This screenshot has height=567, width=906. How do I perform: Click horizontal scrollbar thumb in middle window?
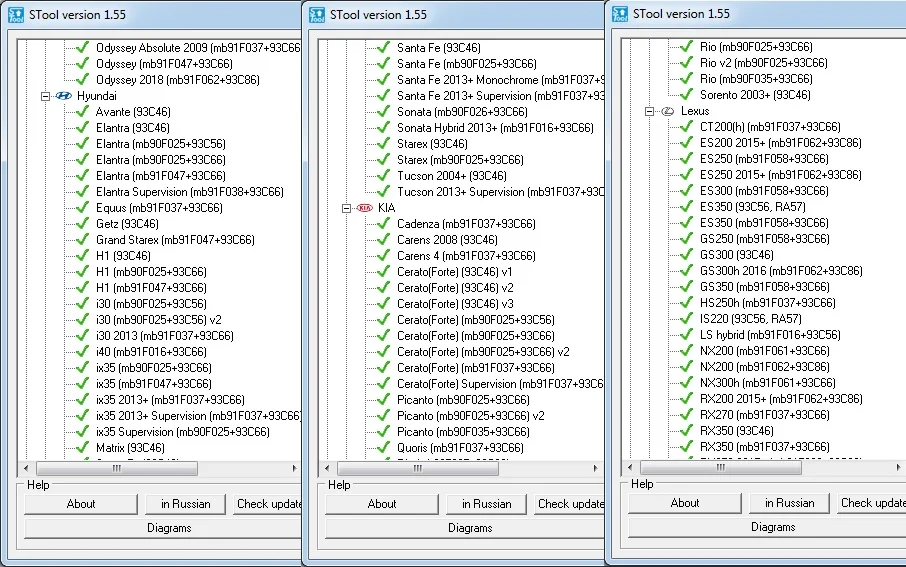pyautogui.click(x=418, y=468)
